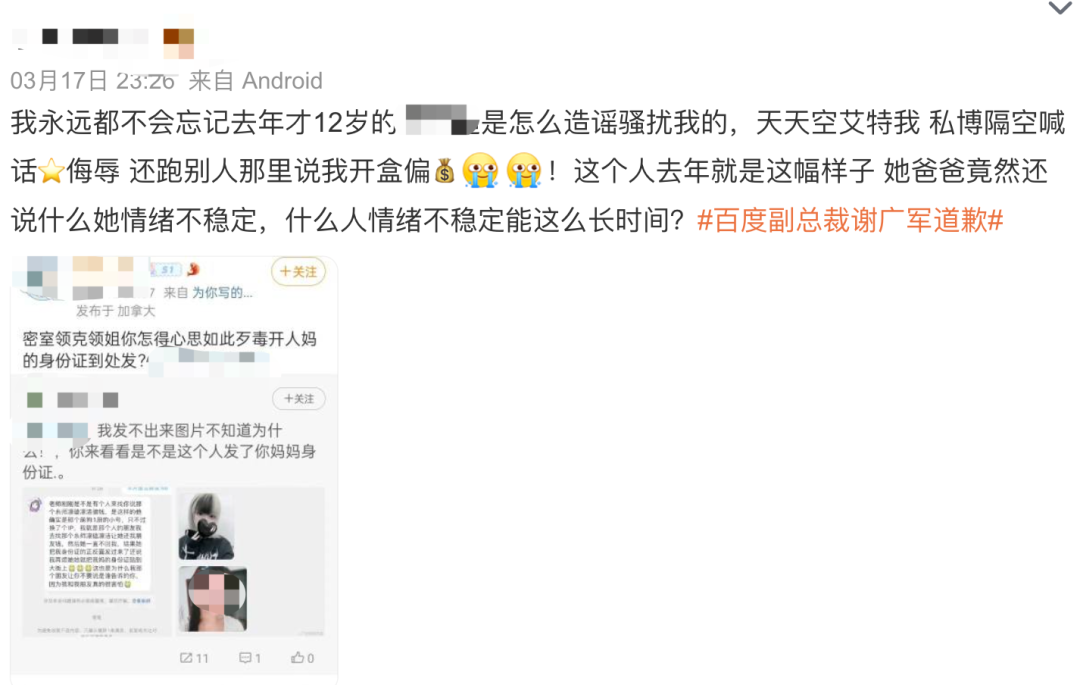Image resolution: width=1080 pixels, height=685 pixels.
Task: Click the orange badge beside the username
Action: coord(178,43)
